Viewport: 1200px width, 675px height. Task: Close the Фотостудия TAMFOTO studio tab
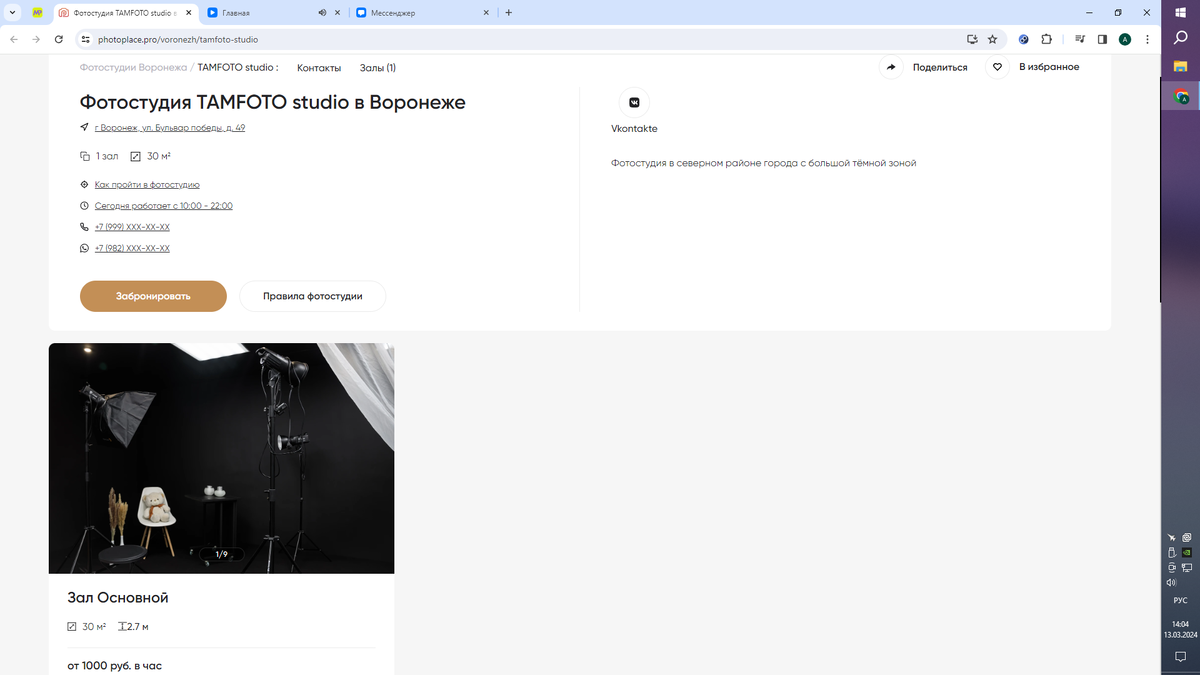[187, 13]
